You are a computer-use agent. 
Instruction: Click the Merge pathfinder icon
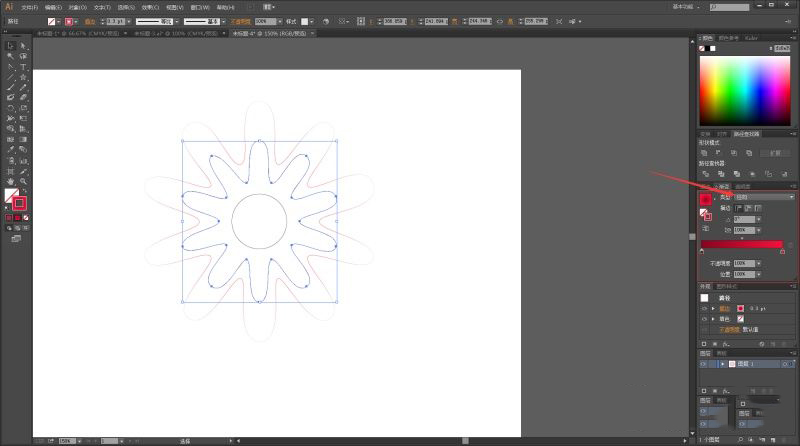pos(737,174)
